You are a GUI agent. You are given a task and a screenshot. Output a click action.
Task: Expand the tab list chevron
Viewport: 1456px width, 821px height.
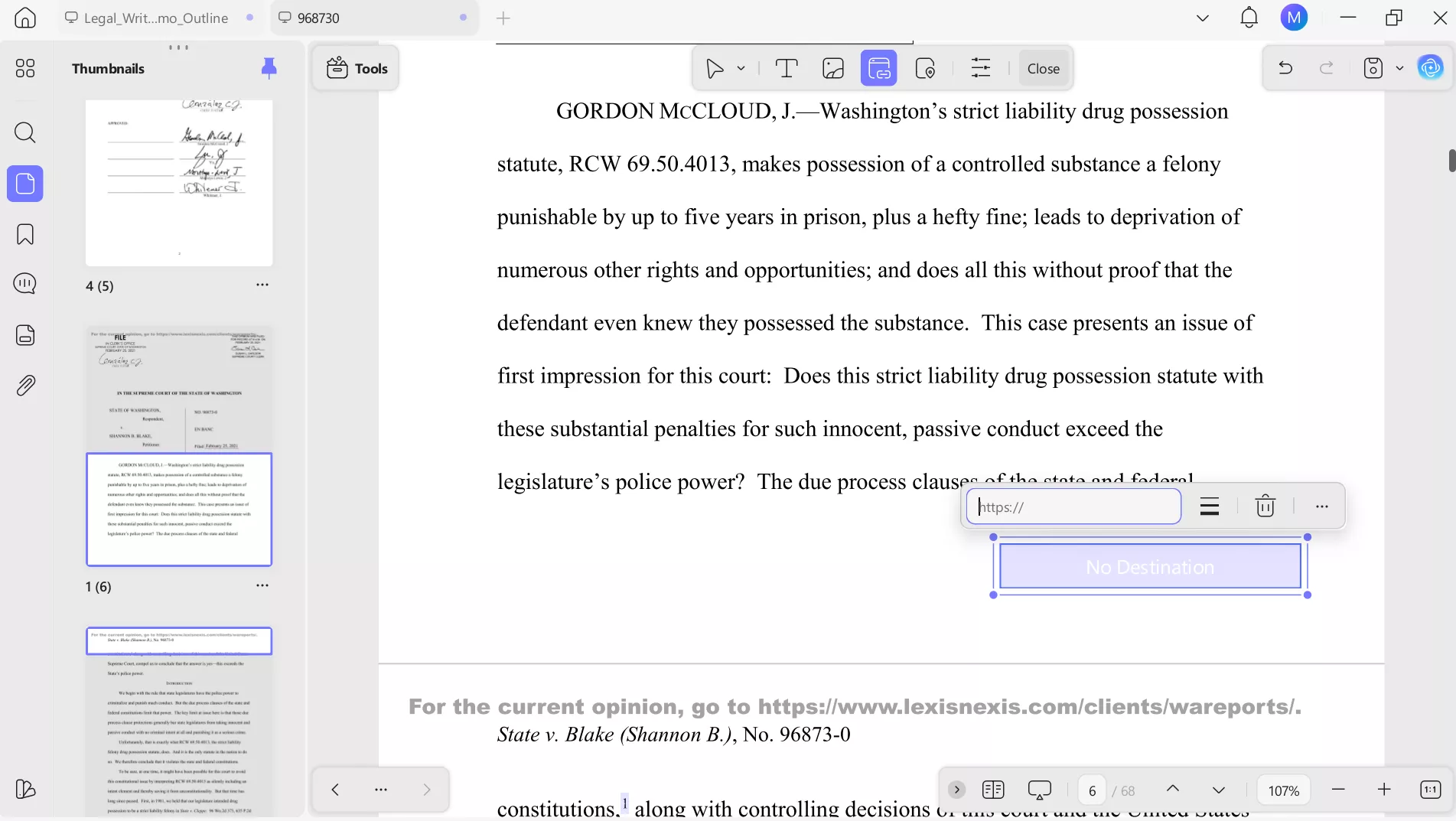click(x=1201, y=17)
